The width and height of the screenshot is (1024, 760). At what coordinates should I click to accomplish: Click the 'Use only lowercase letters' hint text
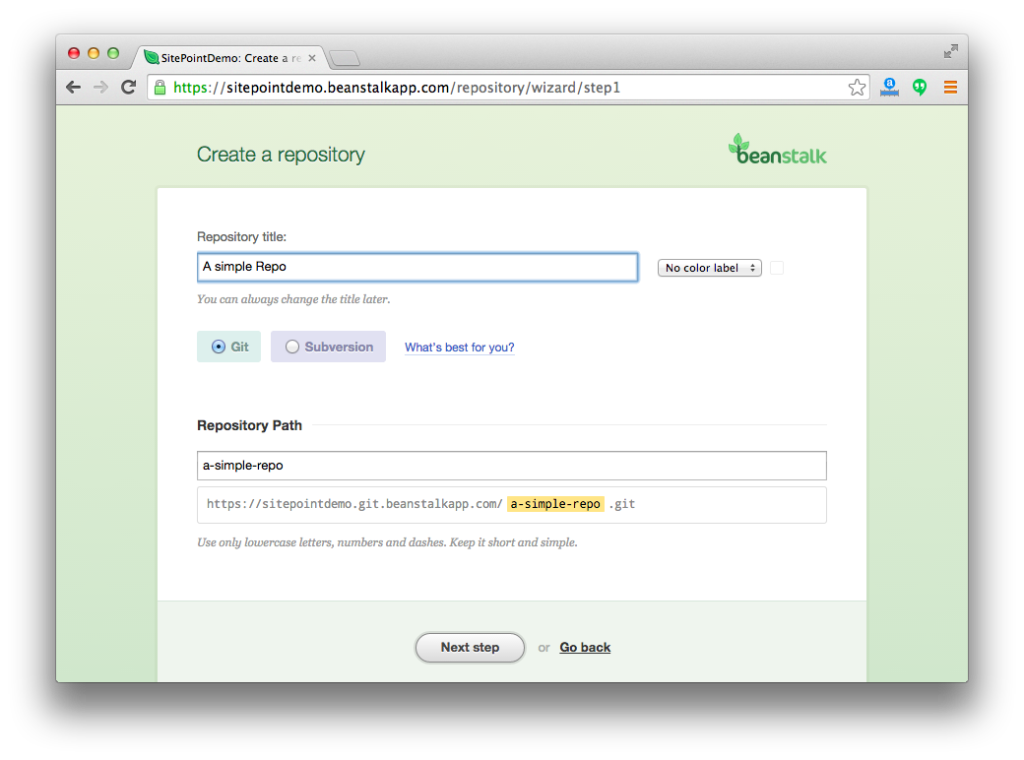(x=387, y=543)
